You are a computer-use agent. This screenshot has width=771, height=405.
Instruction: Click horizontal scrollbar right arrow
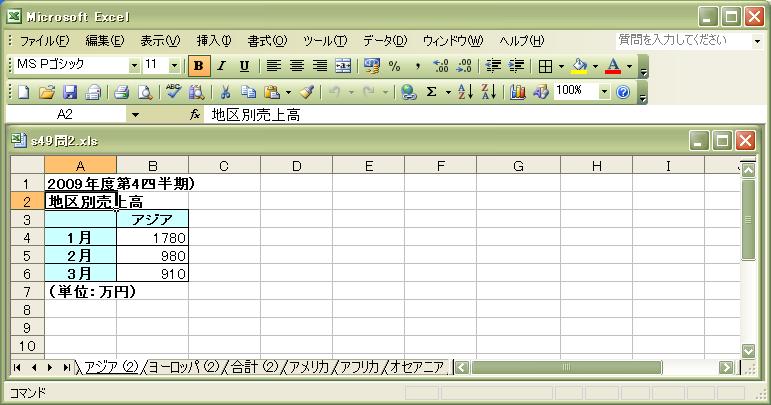(x=726, y=367)
